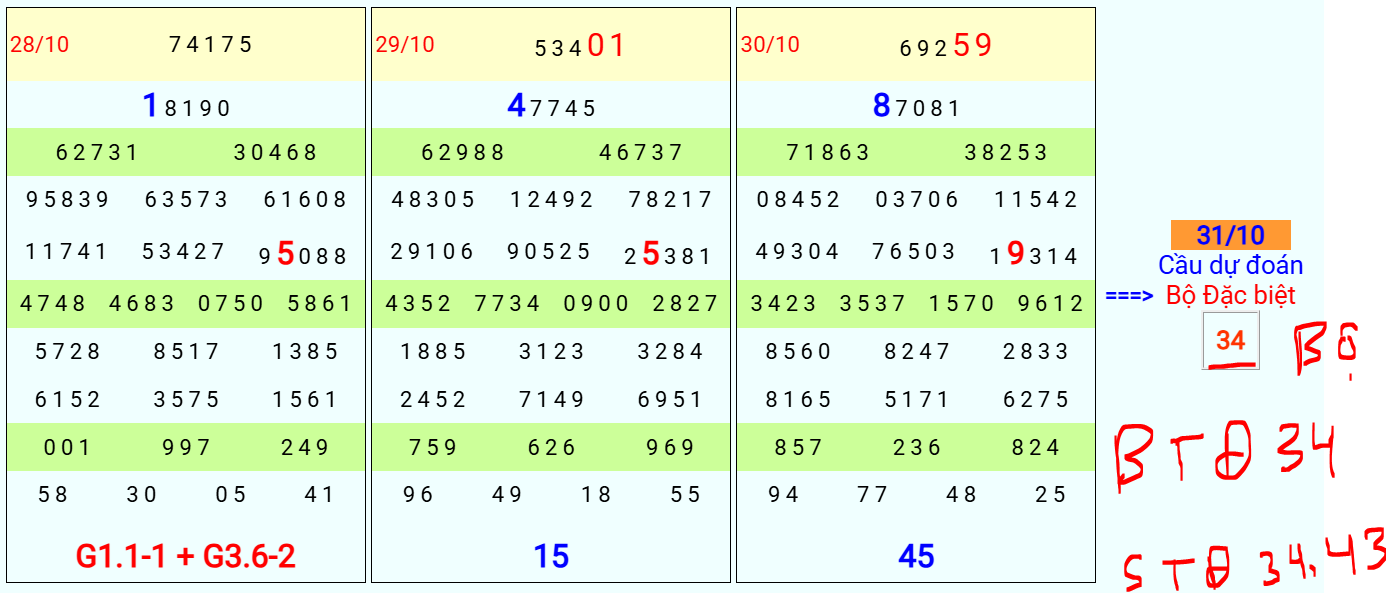
Task: Click the red 'Bộ Đặc biệt' label
Action: pyautogui.click(x=1231, y=295)
